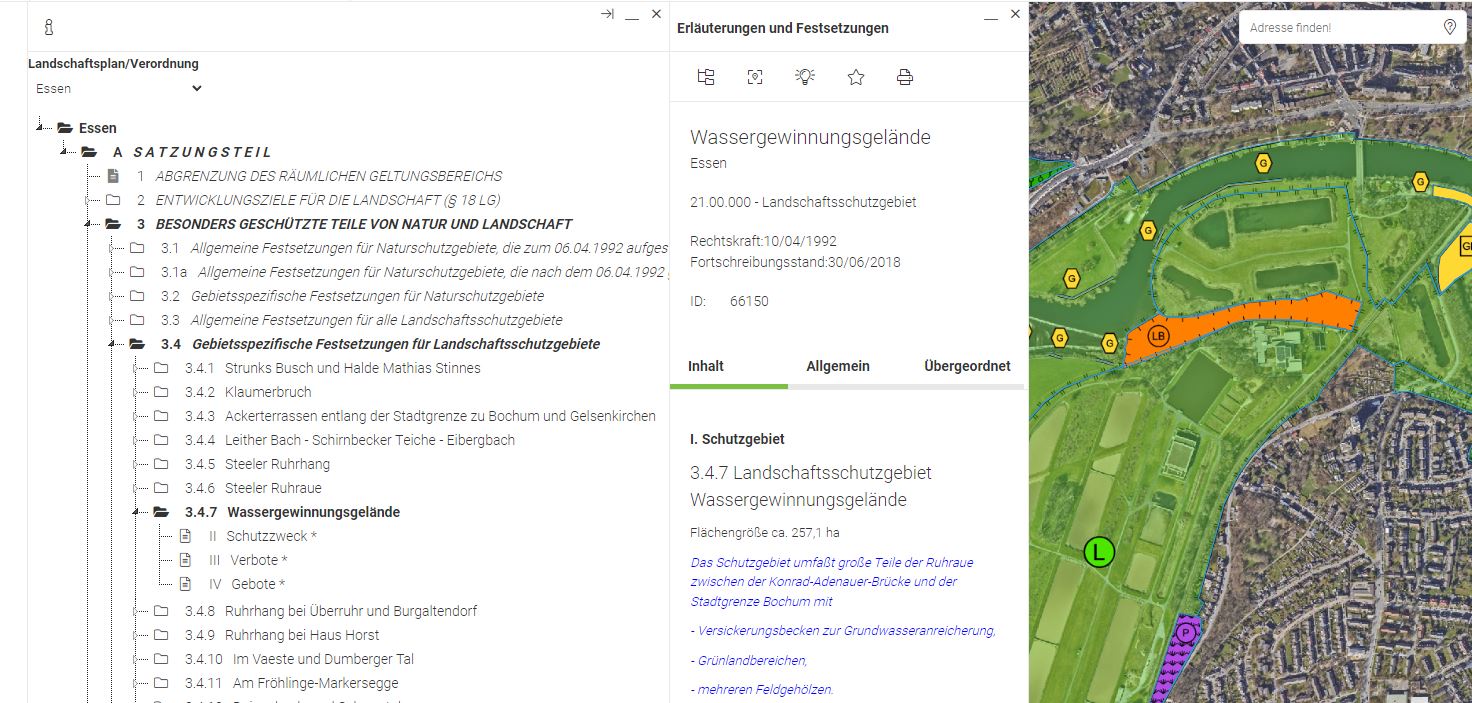Switch to the Allgemein tab
Image resolution: width=1472 pixels, height=703 pixels.
[x=837, y=366]
